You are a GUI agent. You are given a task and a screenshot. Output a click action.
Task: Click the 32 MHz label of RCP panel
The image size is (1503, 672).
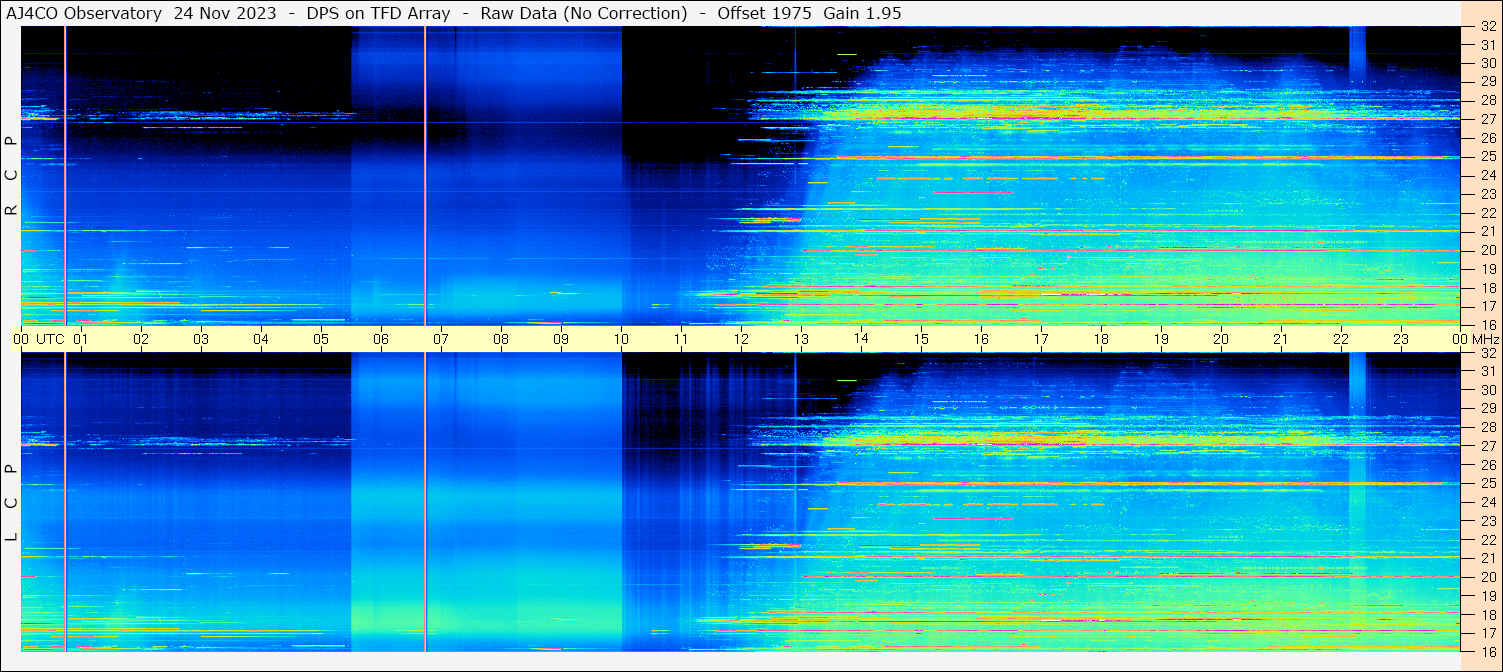[x=1486, y=27]
